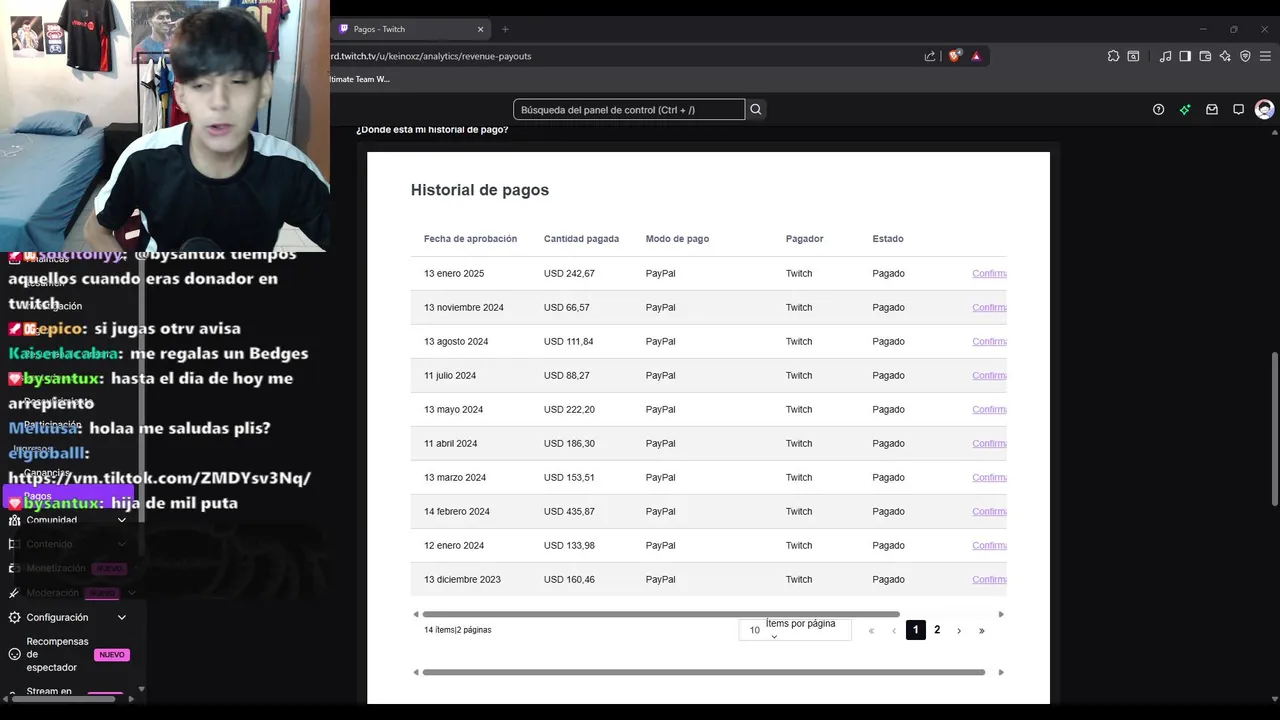The image size is (1280, 720).
Task: Click the 11 julio 2024 date cell
Action: [450, 375]
